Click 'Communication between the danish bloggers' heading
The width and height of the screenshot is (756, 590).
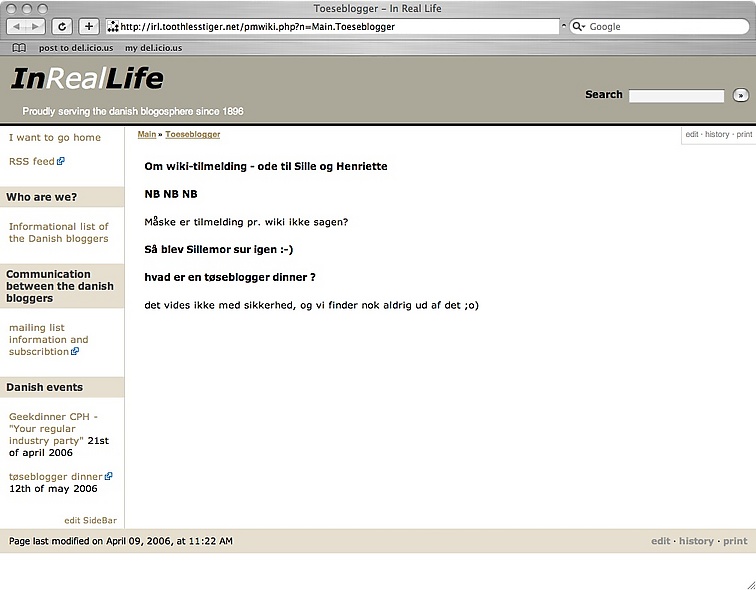(x=60, y=286)
